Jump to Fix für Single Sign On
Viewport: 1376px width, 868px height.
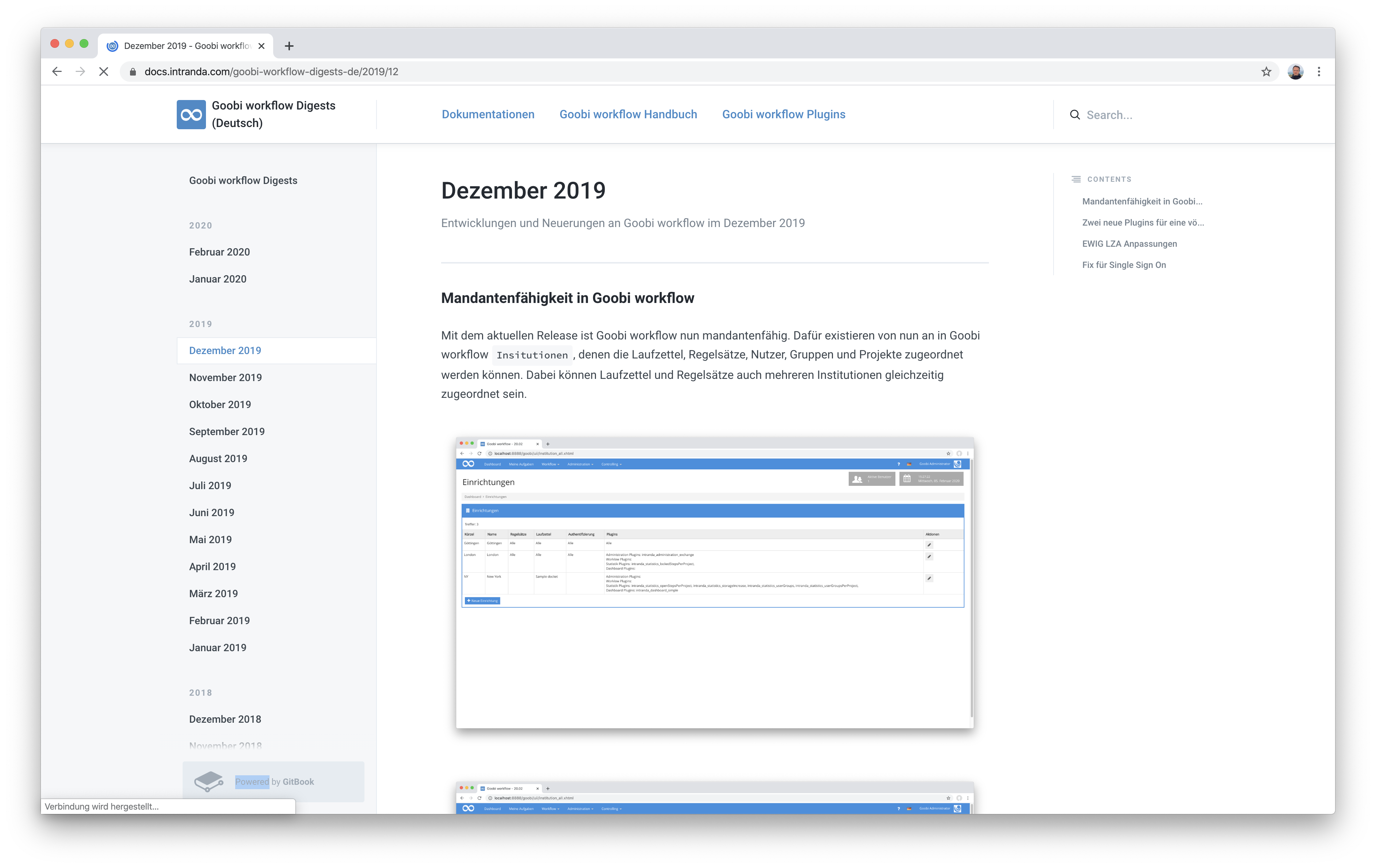click(1124, 264)
